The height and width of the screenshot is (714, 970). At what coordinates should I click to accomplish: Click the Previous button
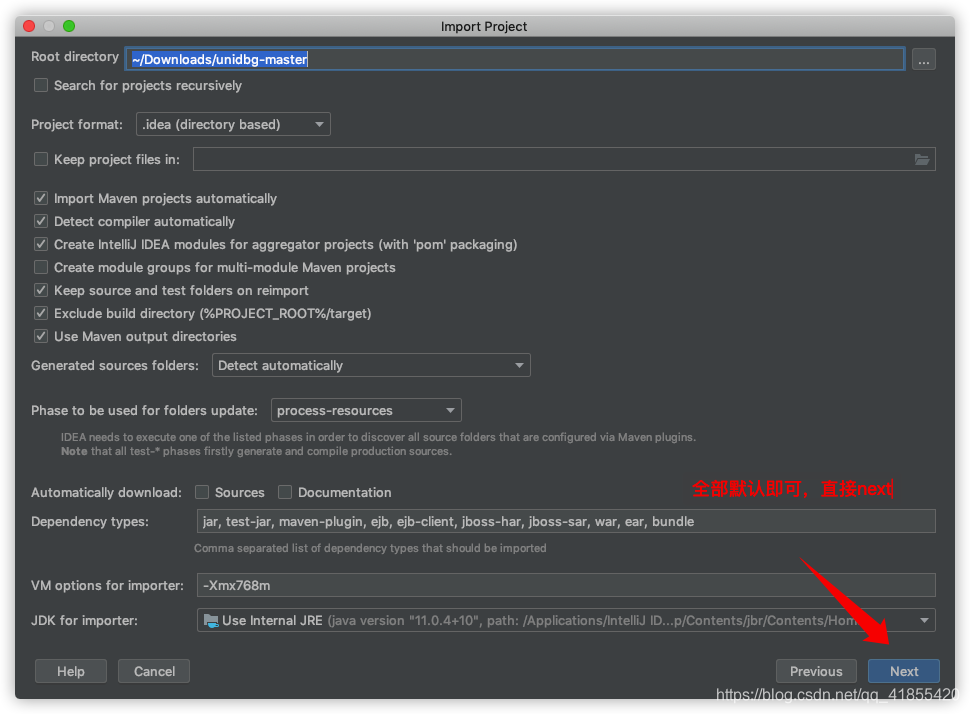point(816,671)
